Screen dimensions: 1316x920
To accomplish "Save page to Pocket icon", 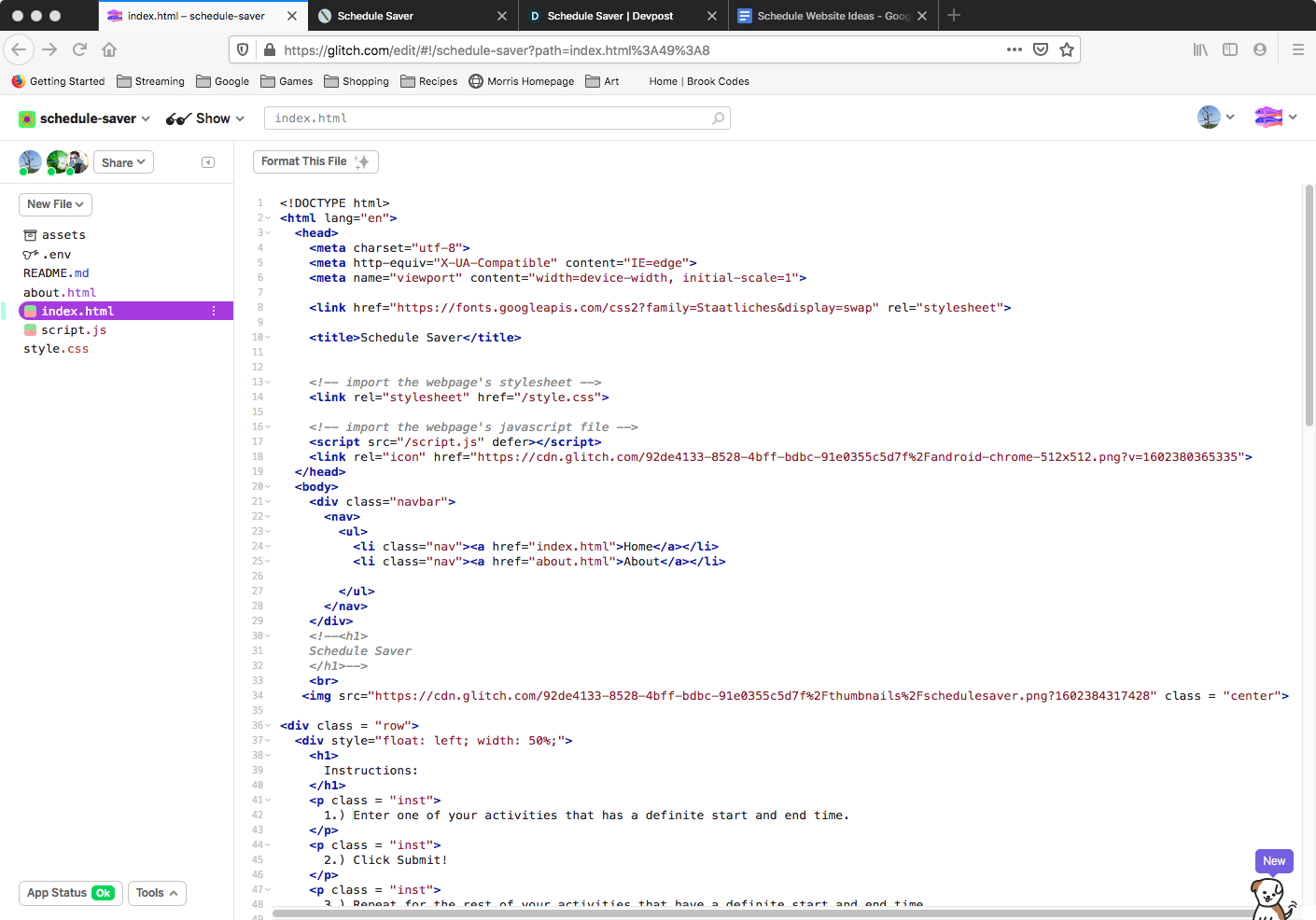I will [1041, 49].
